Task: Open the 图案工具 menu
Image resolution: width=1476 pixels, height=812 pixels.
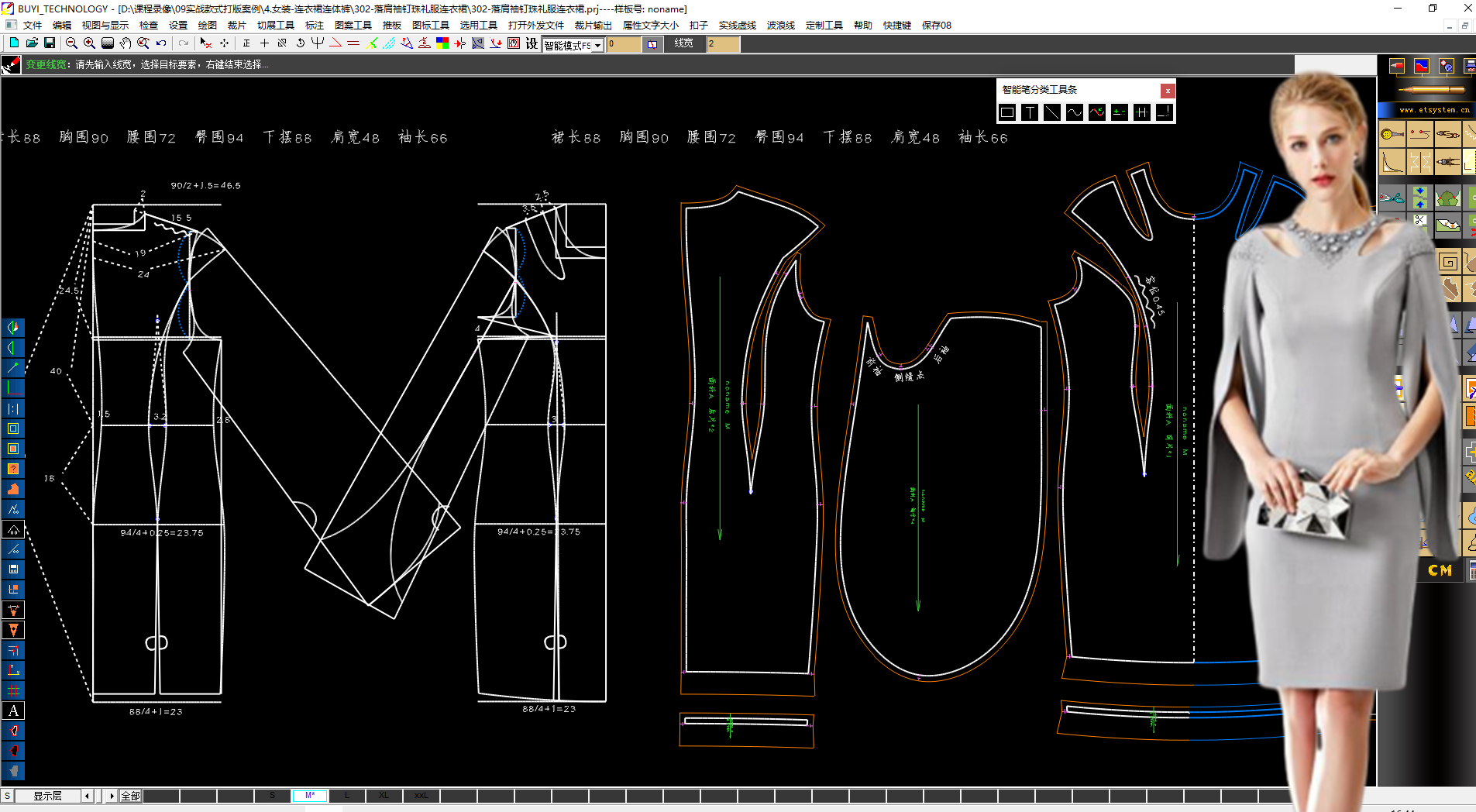Action: point(353,25)
